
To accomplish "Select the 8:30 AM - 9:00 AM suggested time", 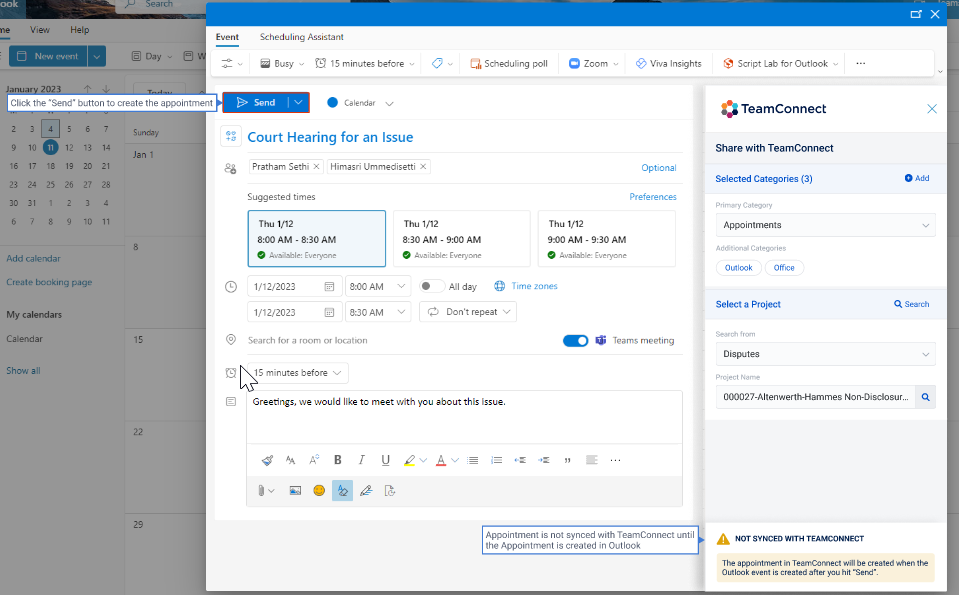I will pos(462,238).
